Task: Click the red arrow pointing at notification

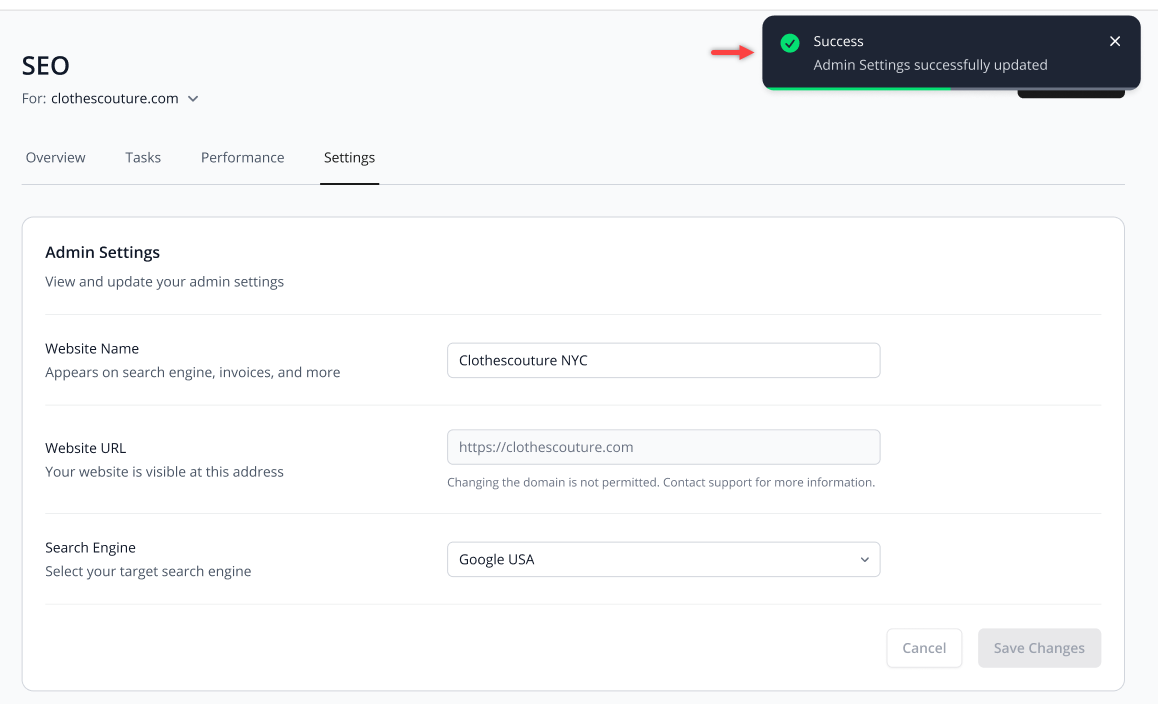Action: pyautogui.click(x=732, y=52)
